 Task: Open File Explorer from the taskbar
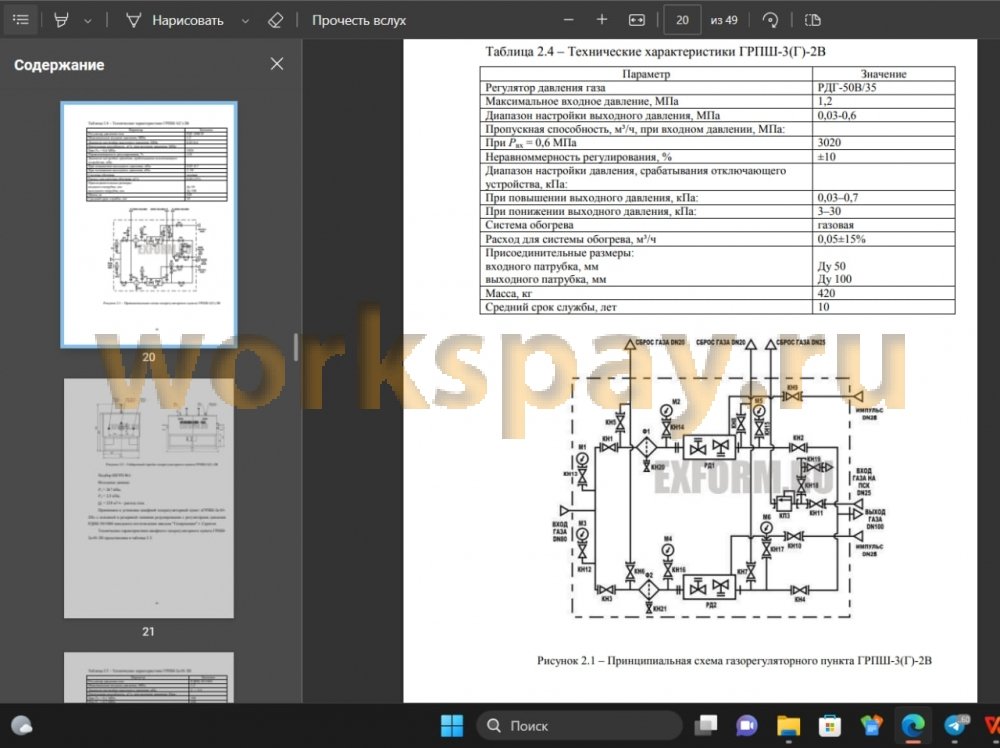click(788, 726)
